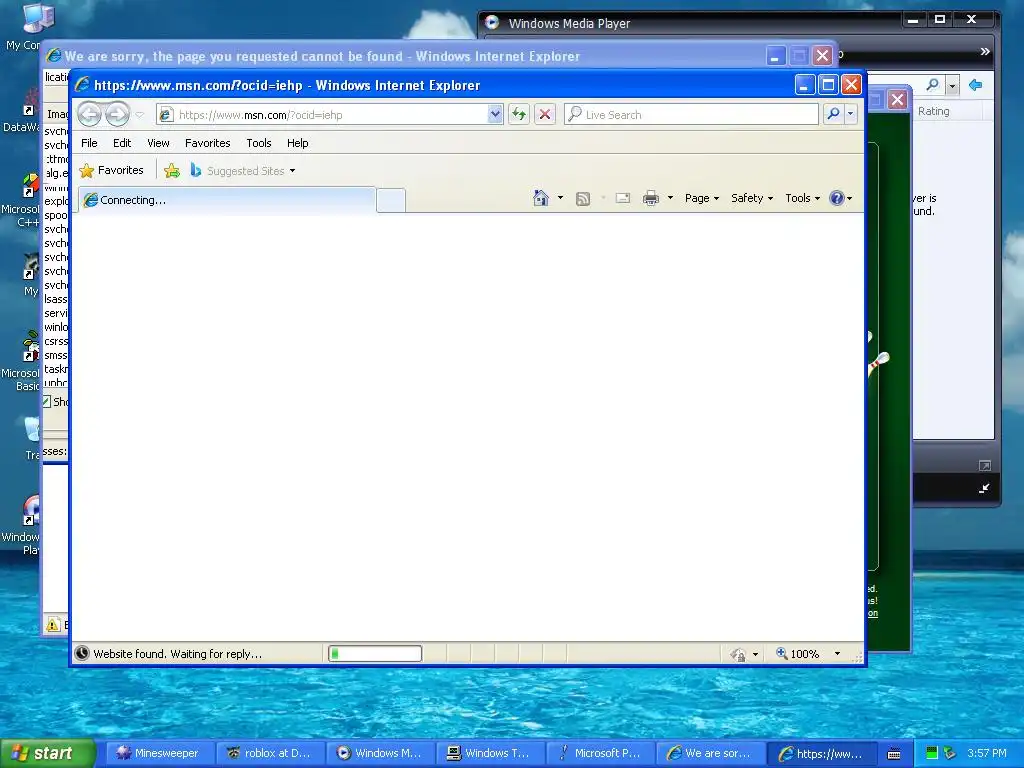Image resolution: width=1024 pixels, height=768 pixels.
Task: Open the Tools command bar menu
Action: [x=803, y=198]
